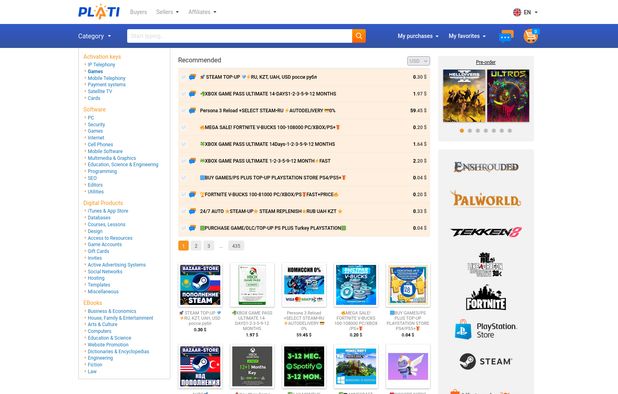Screen dimensions: 618x394
Task: Open the Helldivers pre-order cover
Action: tap(464, 96)
